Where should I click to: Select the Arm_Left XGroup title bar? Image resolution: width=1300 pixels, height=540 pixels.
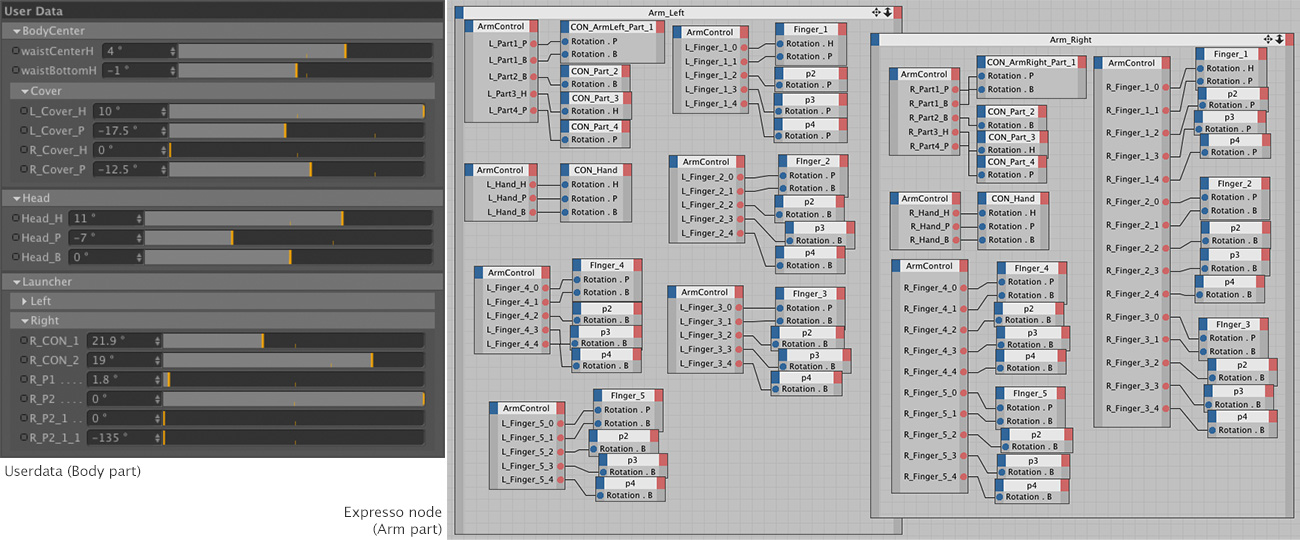(670, 12)
